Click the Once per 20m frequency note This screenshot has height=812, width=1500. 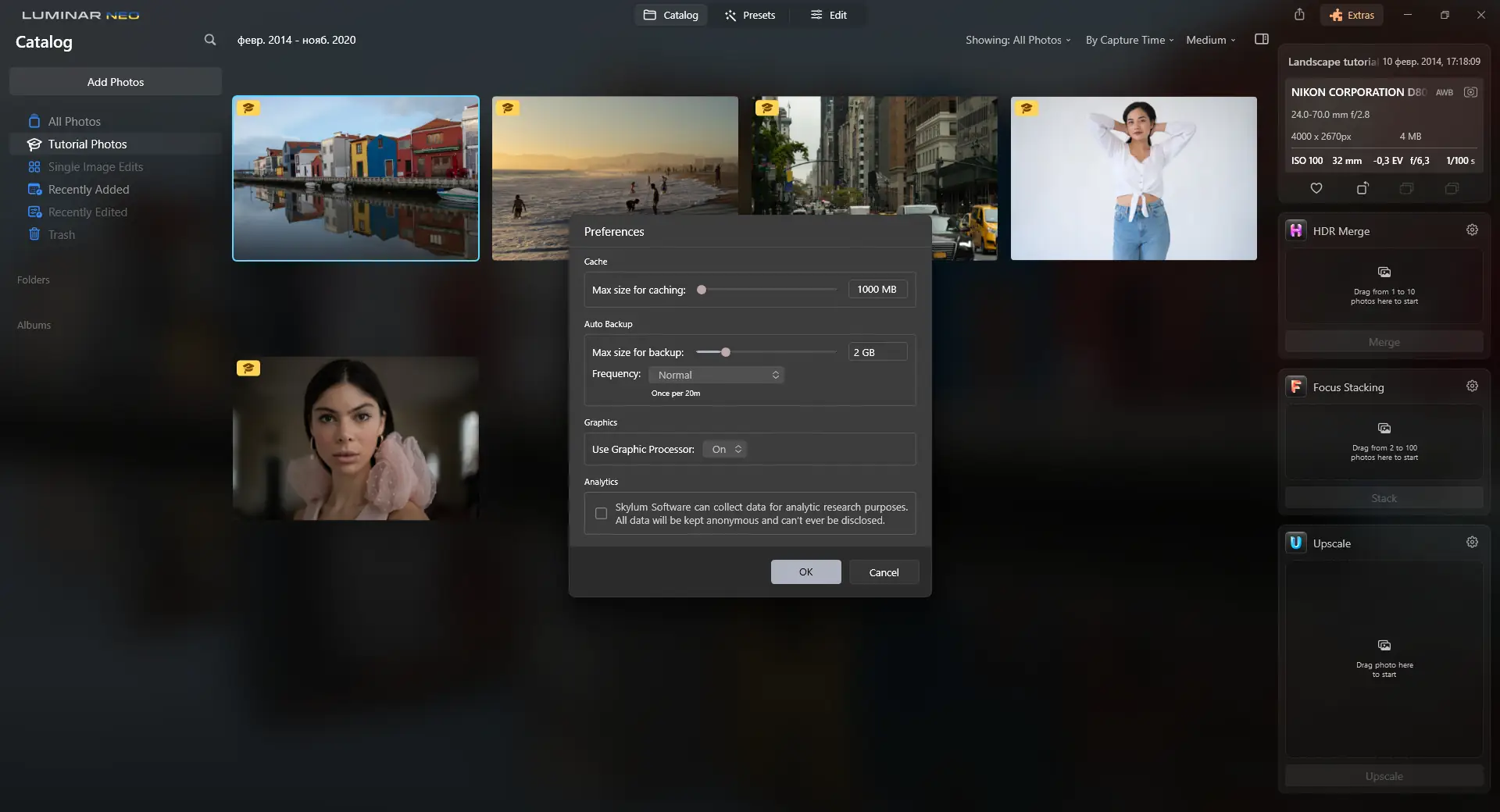pos(676,394)
